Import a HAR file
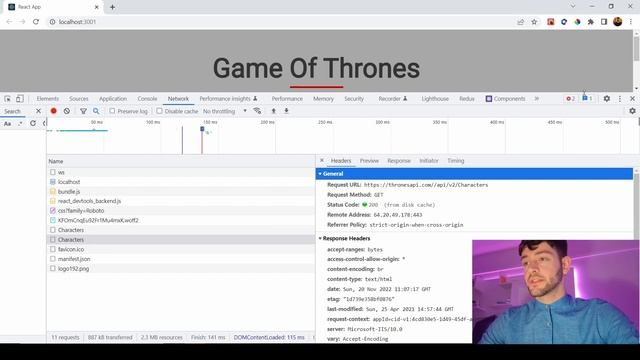 point(273,111)
